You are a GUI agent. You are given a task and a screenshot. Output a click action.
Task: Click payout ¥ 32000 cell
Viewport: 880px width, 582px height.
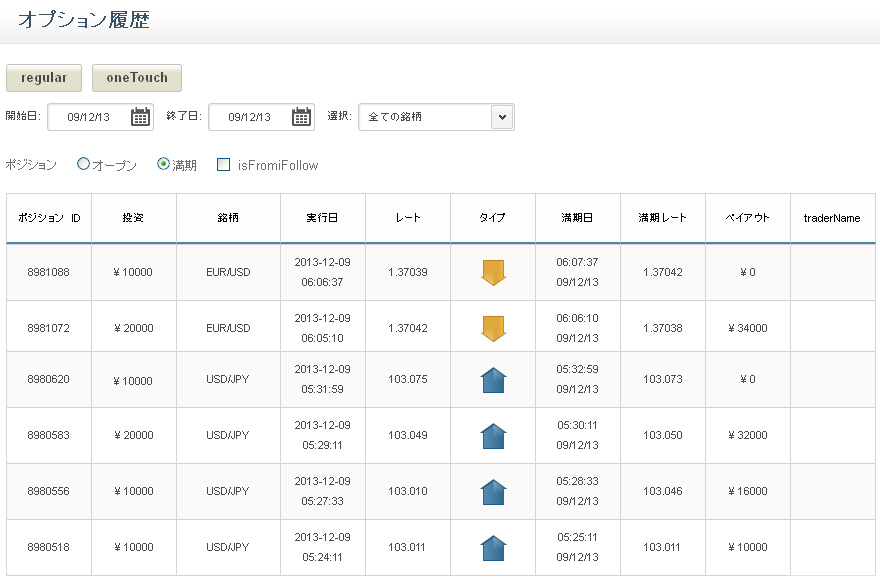click(748, 436)
